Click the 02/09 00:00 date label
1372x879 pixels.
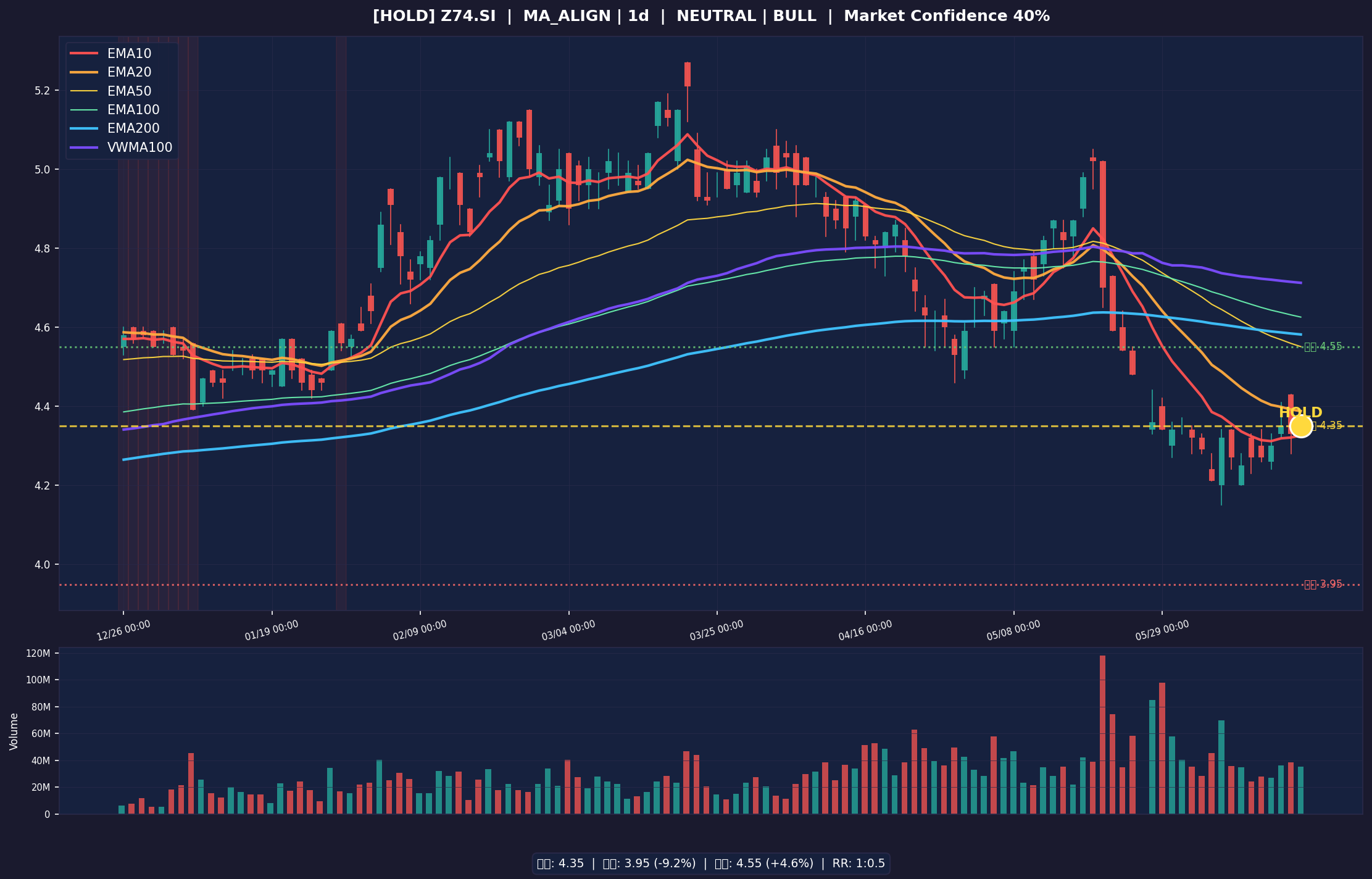[x=420, y=631]
